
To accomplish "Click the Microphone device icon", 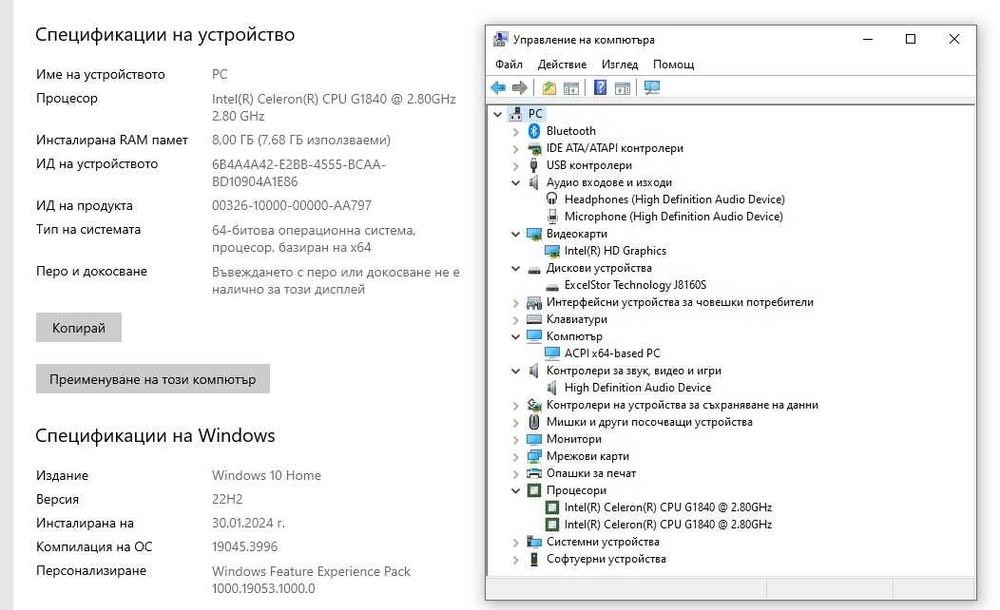I will click(552, 216).
